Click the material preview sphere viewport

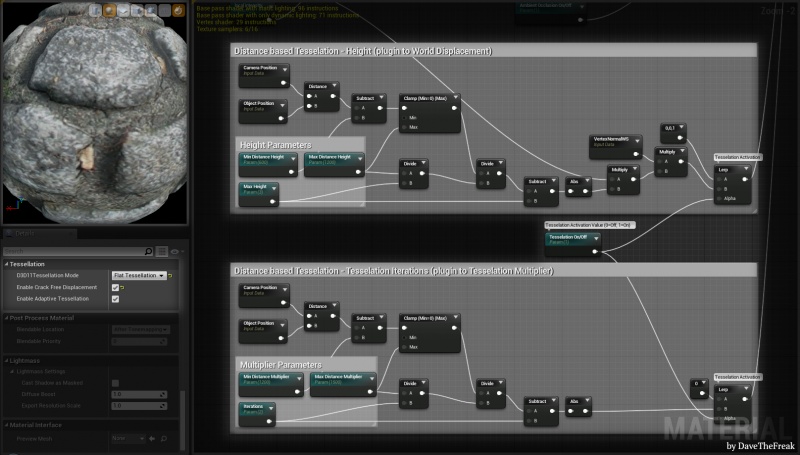[x=95, y=115]
